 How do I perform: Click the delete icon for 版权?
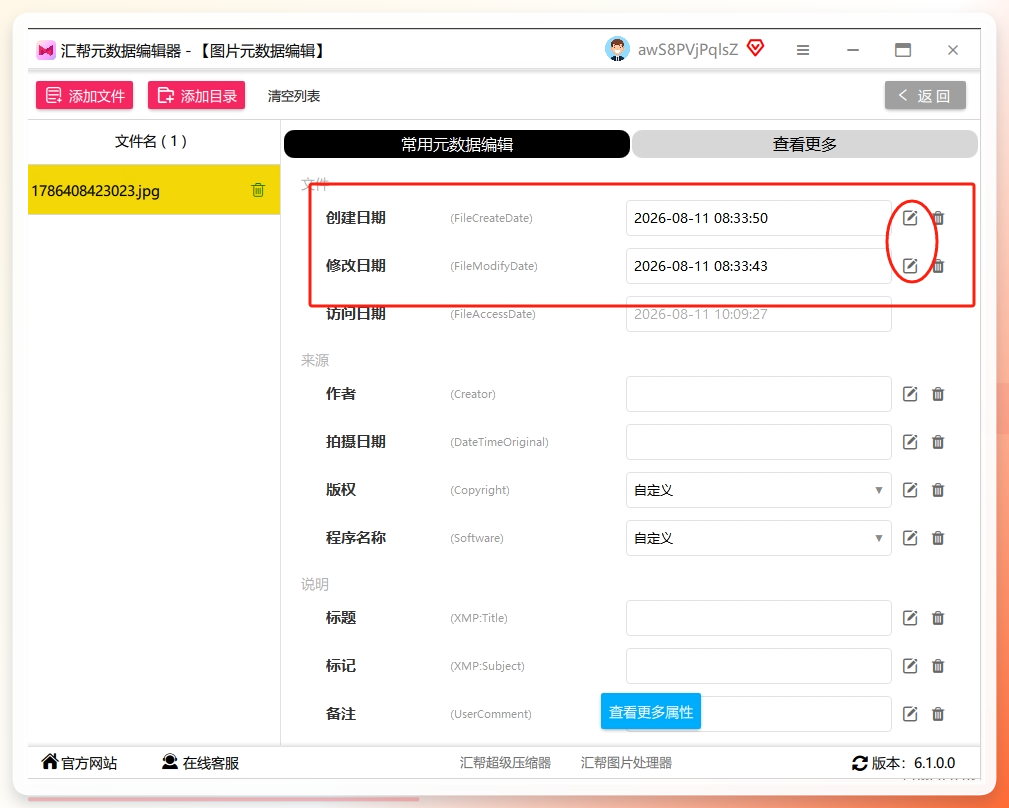(x=938, y=490)
